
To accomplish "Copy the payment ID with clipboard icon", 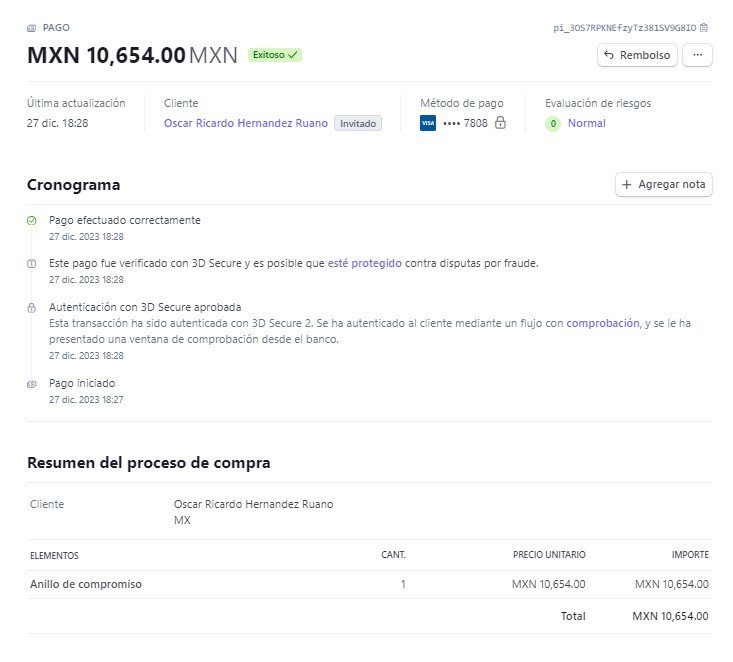I will coord(704,28).
